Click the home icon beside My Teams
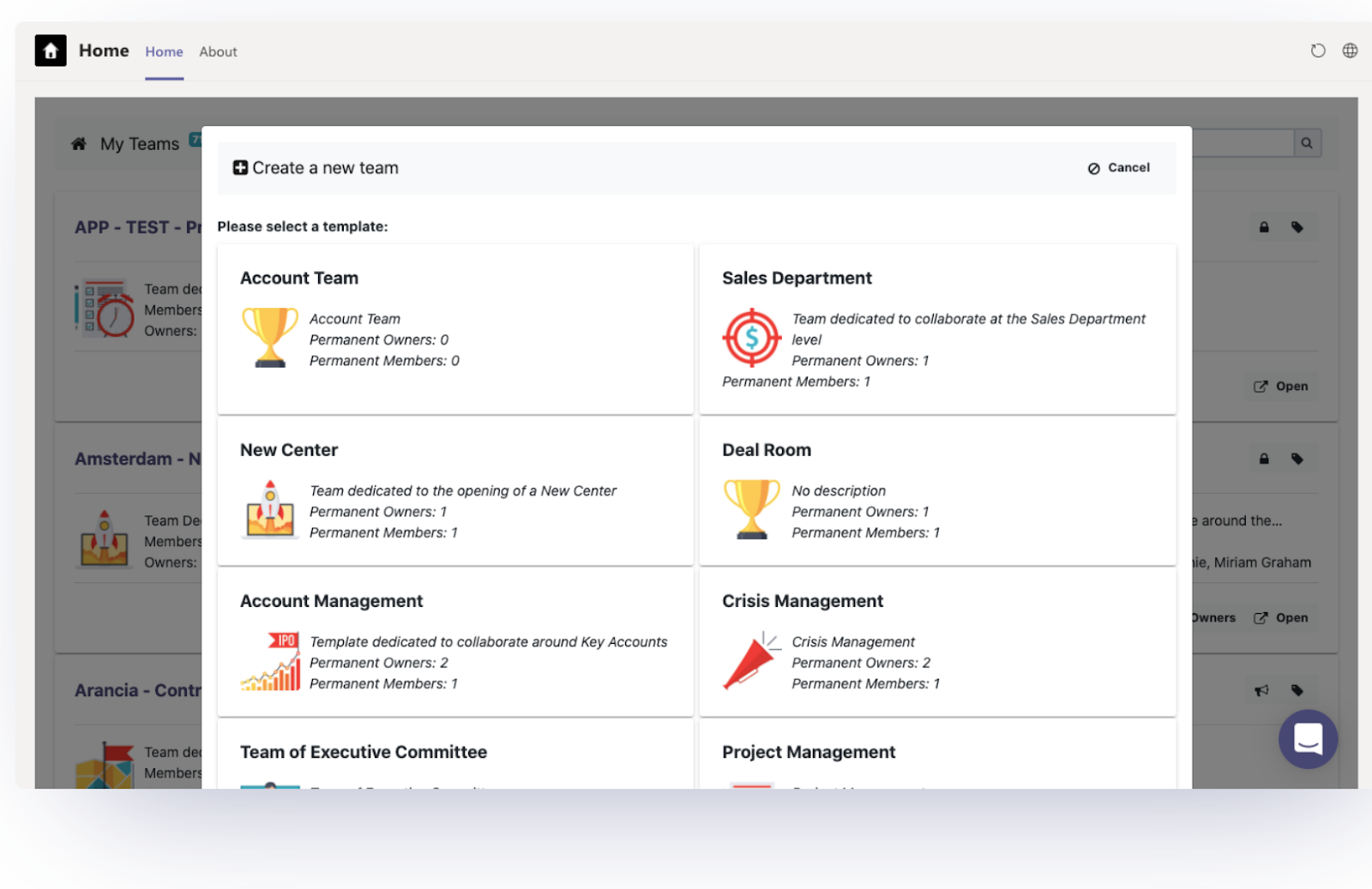Image resolution: width=1372 pixels, height=889 pixels. tap(79, 143)
